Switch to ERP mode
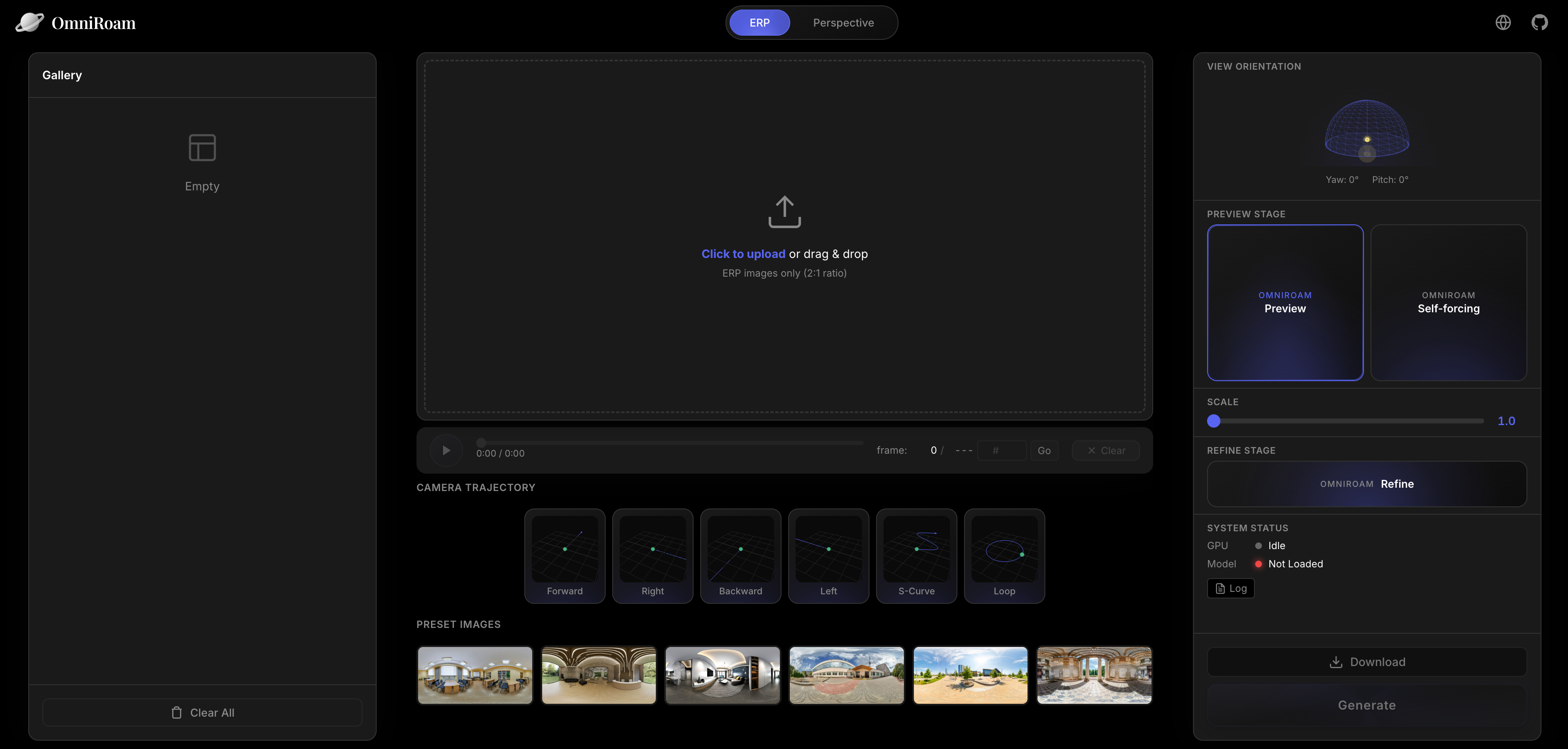1568x749 pixels. click(759, 22)
